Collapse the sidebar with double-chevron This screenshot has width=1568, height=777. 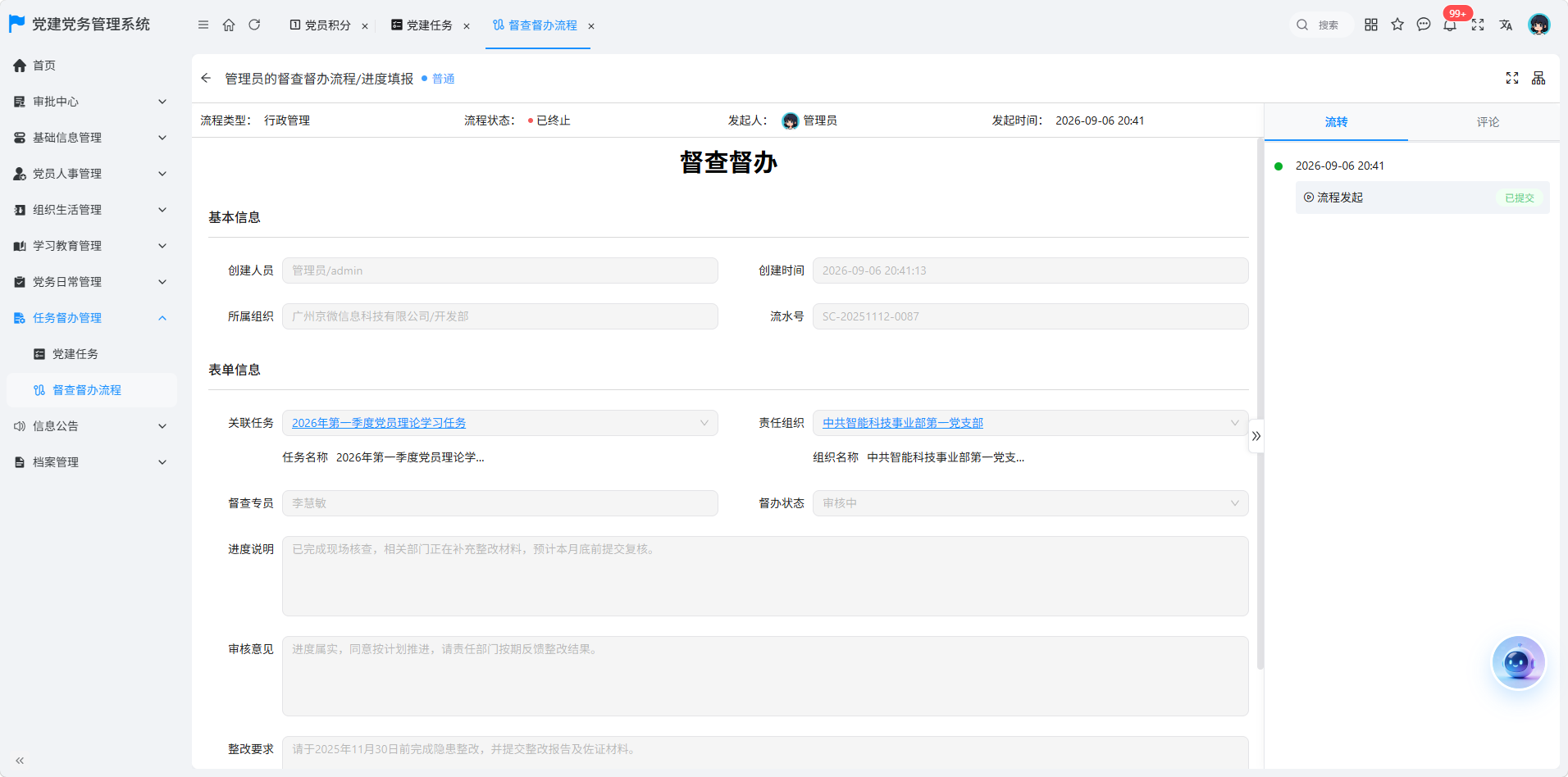[x=20, y=761]
